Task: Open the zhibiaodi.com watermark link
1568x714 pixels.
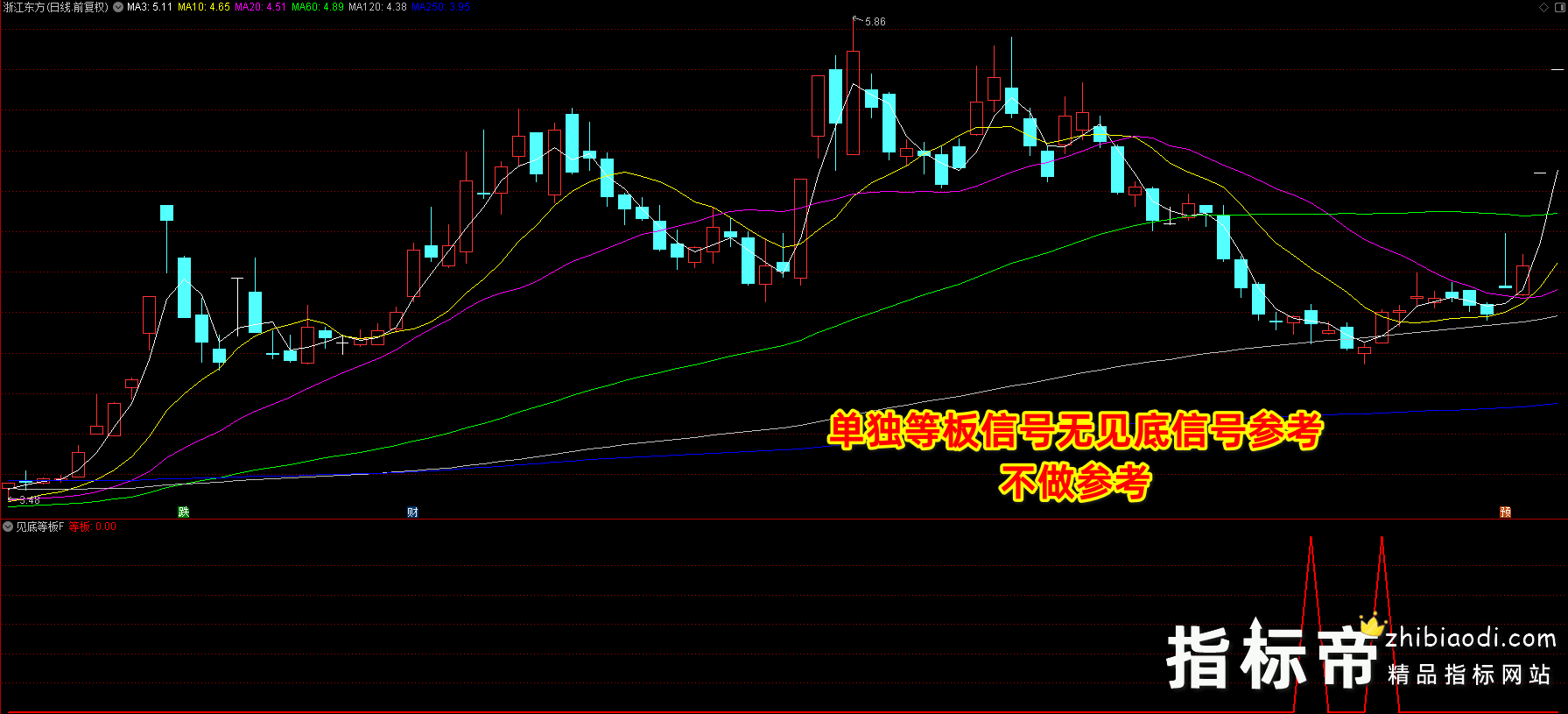Action: pos(1471,639)
